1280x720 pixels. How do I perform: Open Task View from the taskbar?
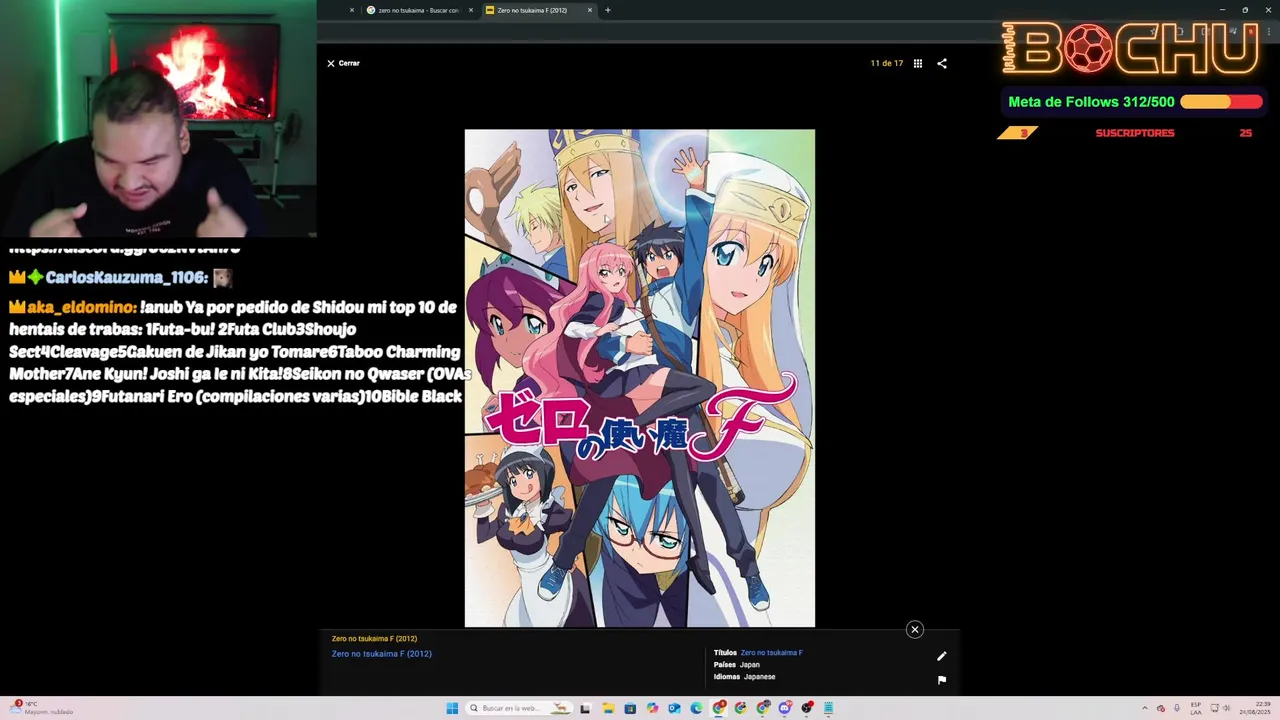(x=585, y=709)
